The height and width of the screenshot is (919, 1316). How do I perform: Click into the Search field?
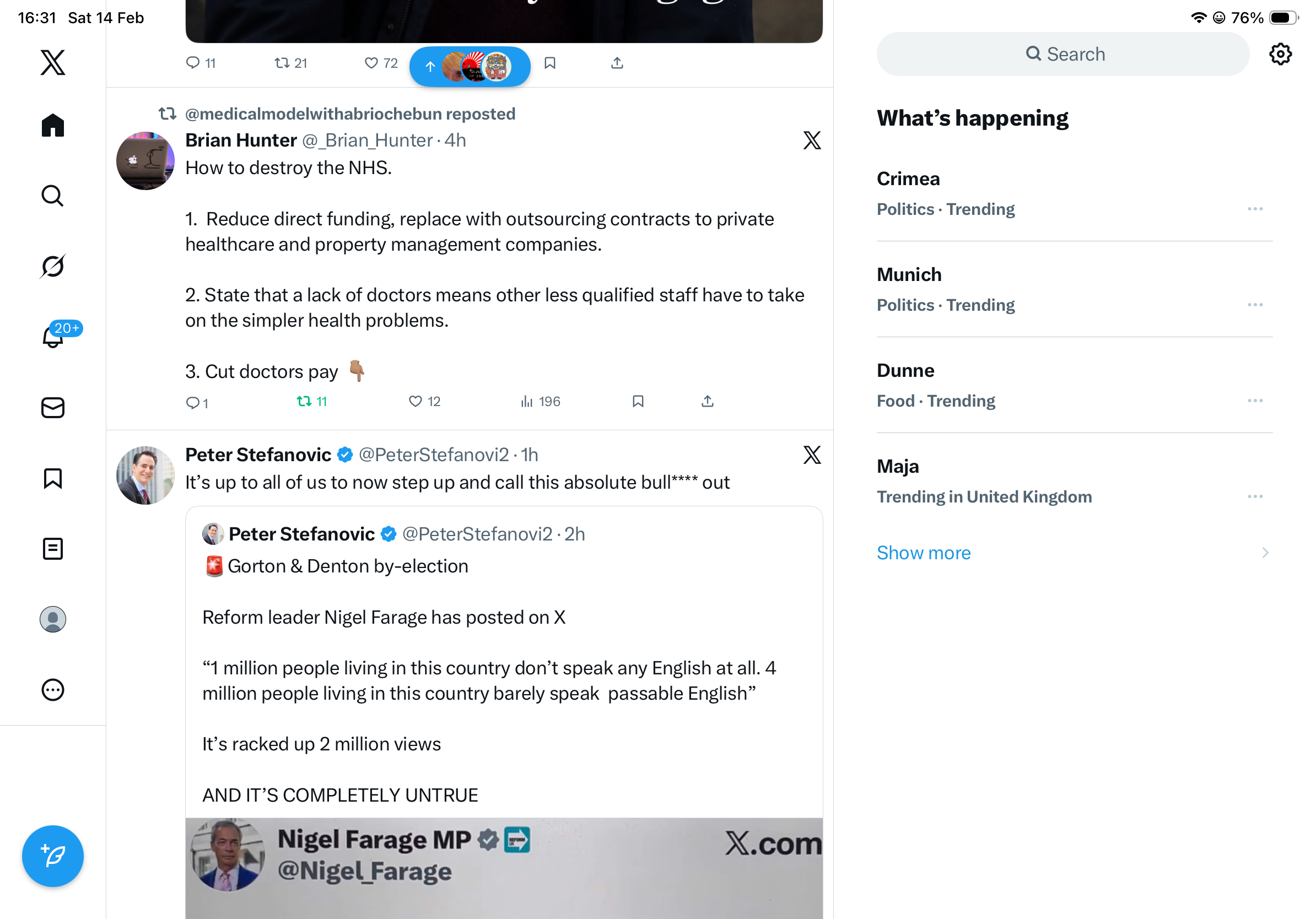tap(1062, 55)
